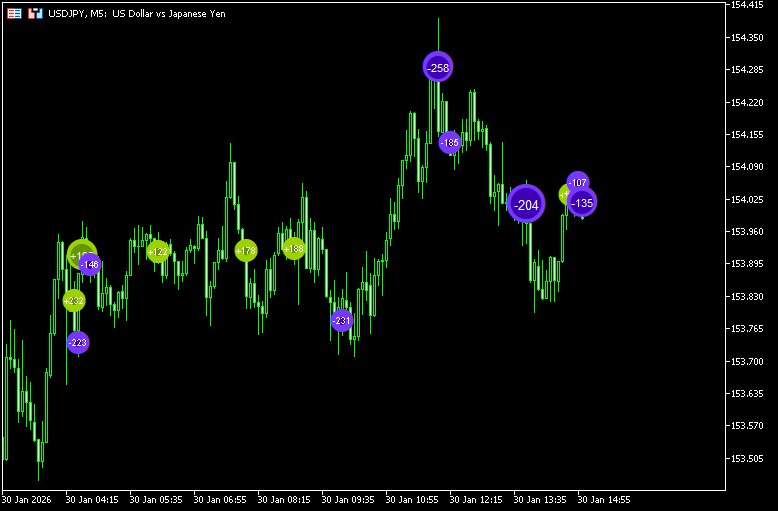Click the purple -231 bubble marker
778x511 pixels.
pyautogui.click(x=342, y=321)
